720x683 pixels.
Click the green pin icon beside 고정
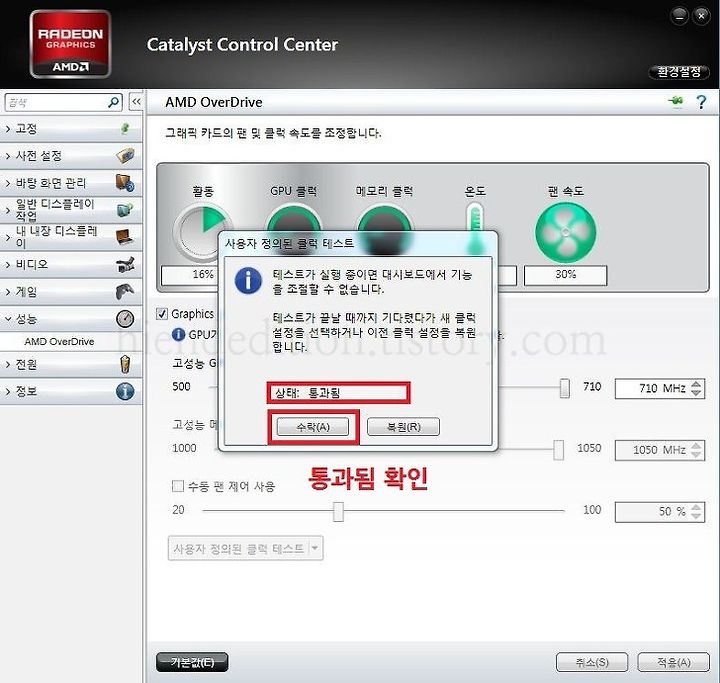point(125,129)
